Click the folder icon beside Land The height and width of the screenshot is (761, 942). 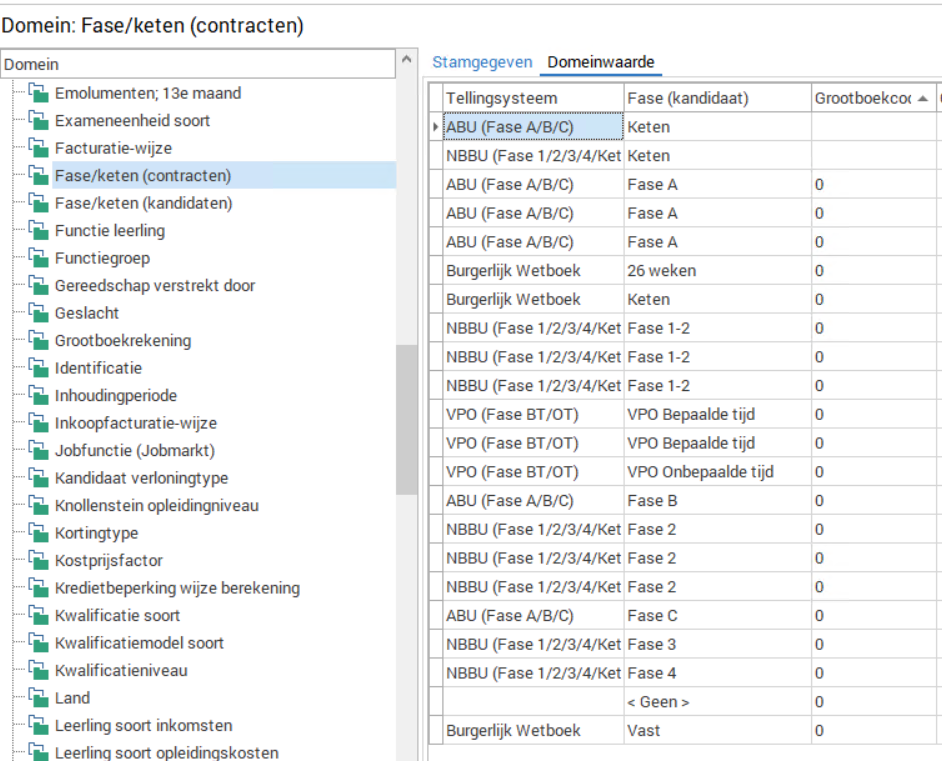click(x=39, y=699)
